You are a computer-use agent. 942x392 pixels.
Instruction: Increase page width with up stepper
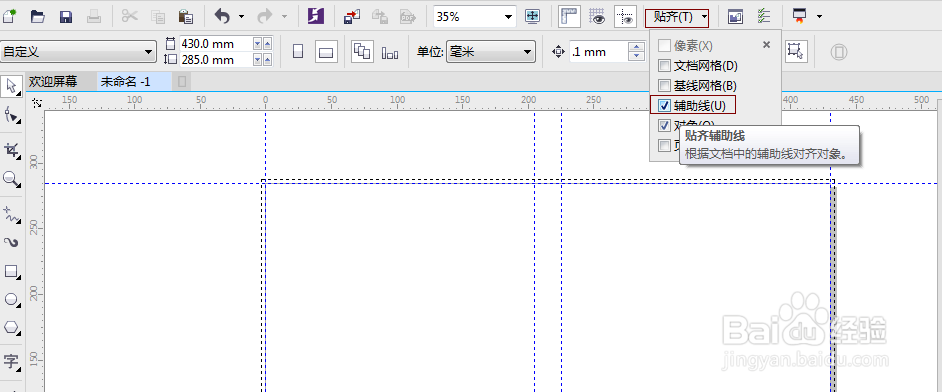[x=267, y=44]
